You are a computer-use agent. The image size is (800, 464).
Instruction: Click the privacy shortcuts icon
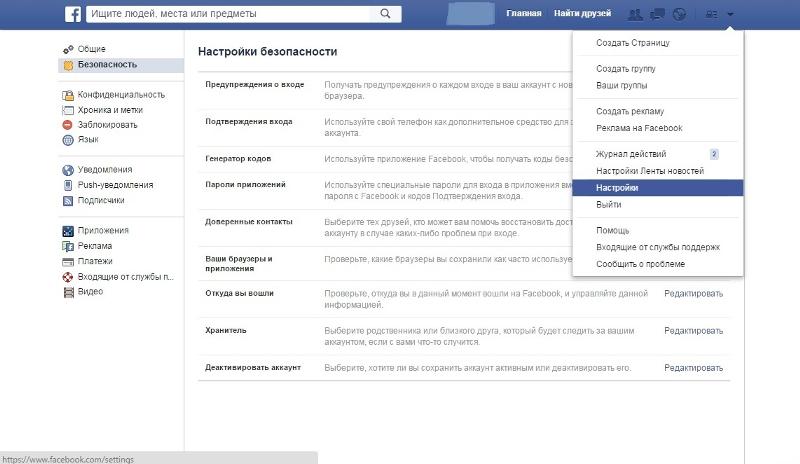pos(712,14)
